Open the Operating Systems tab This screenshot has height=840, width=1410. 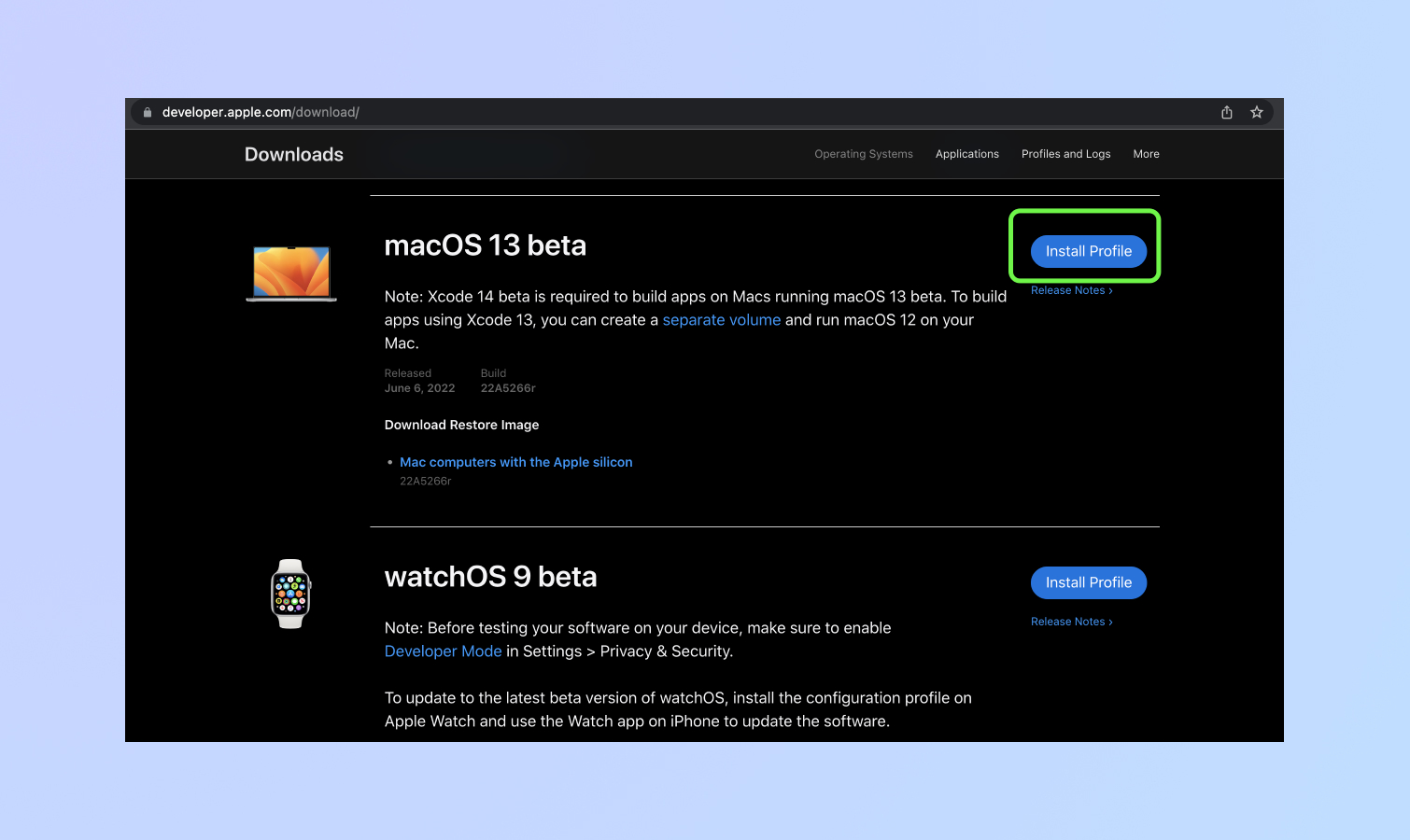tap(864, 154)
